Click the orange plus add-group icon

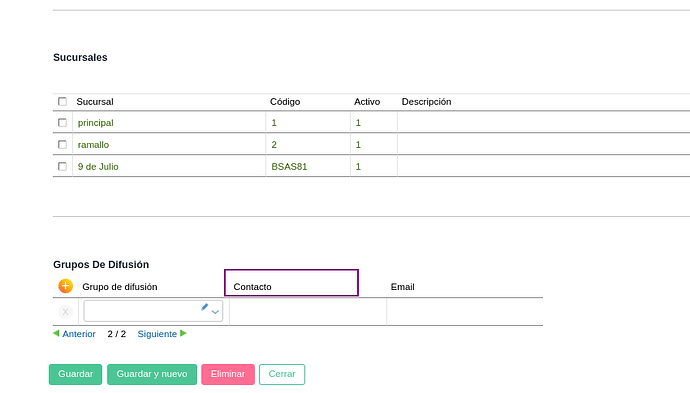(x=66, y=286)
